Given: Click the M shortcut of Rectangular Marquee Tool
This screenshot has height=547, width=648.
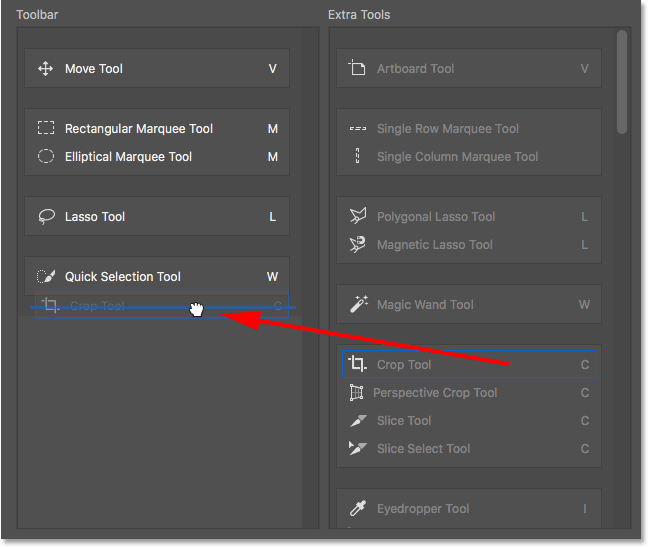Looking at the screenshot, I should coord(273,128).
